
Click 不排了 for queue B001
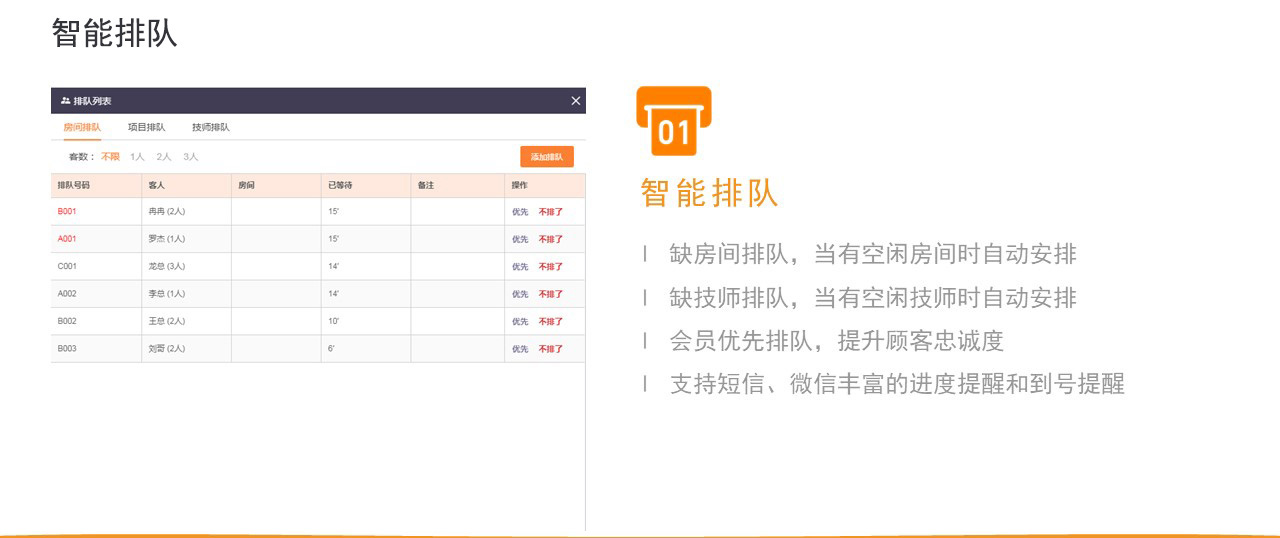[551, 212]
